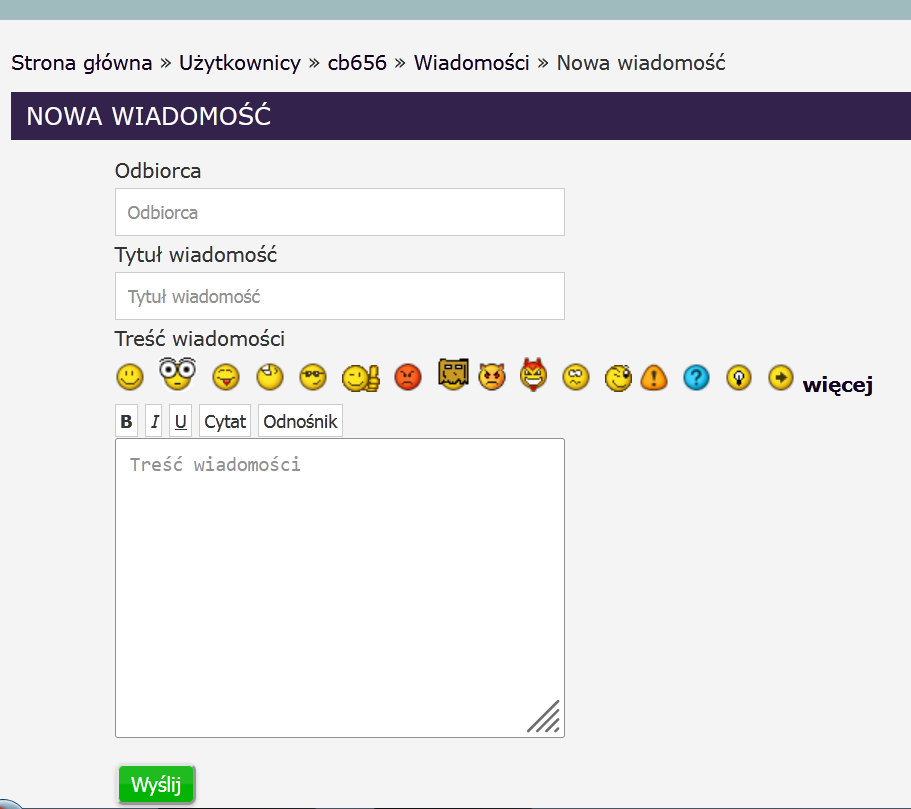911x809 pixels.
Task: Apply underline with U button
Action: click(181, 422)
